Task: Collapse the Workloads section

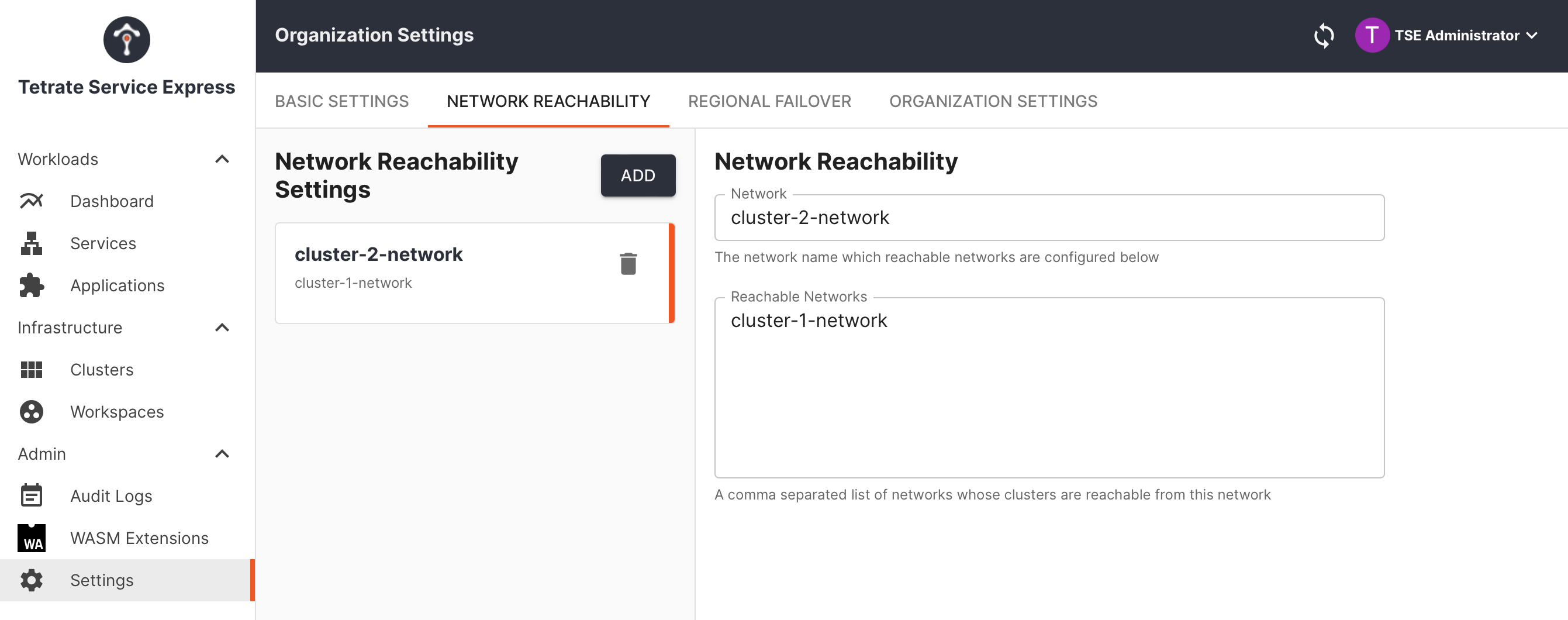Action: pyautogui.click(x=222, y=159)
